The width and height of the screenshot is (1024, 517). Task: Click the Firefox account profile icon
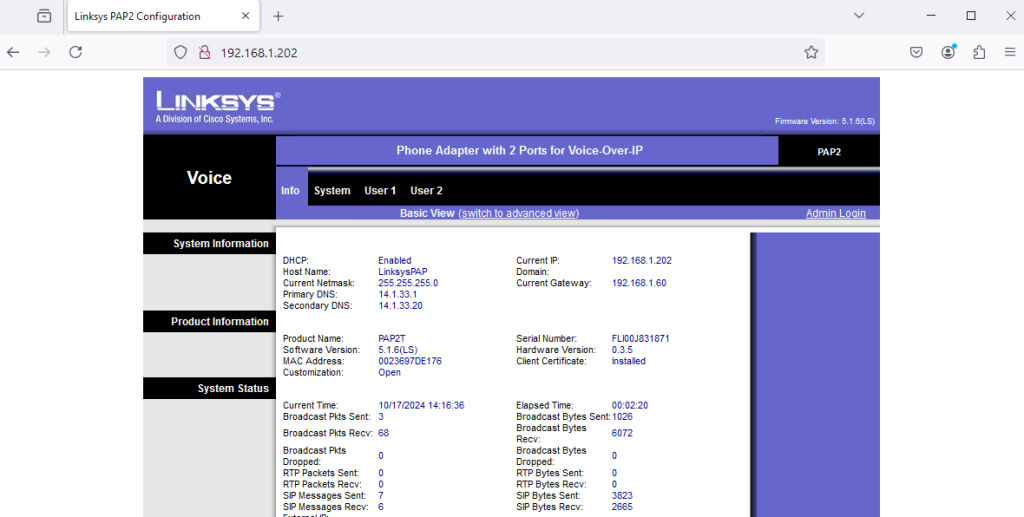[x=948, y=52]
